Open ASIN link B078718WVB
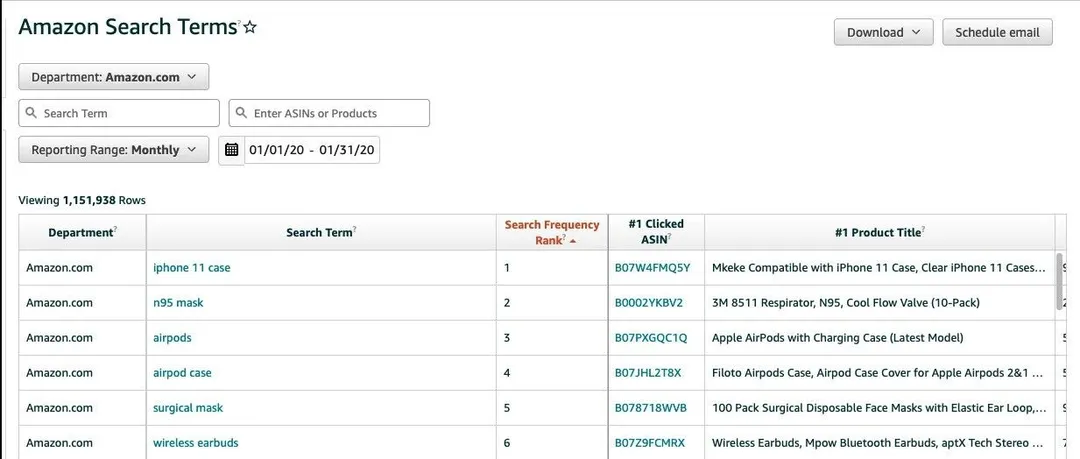Screen dimensions: 1080x459 651,408
